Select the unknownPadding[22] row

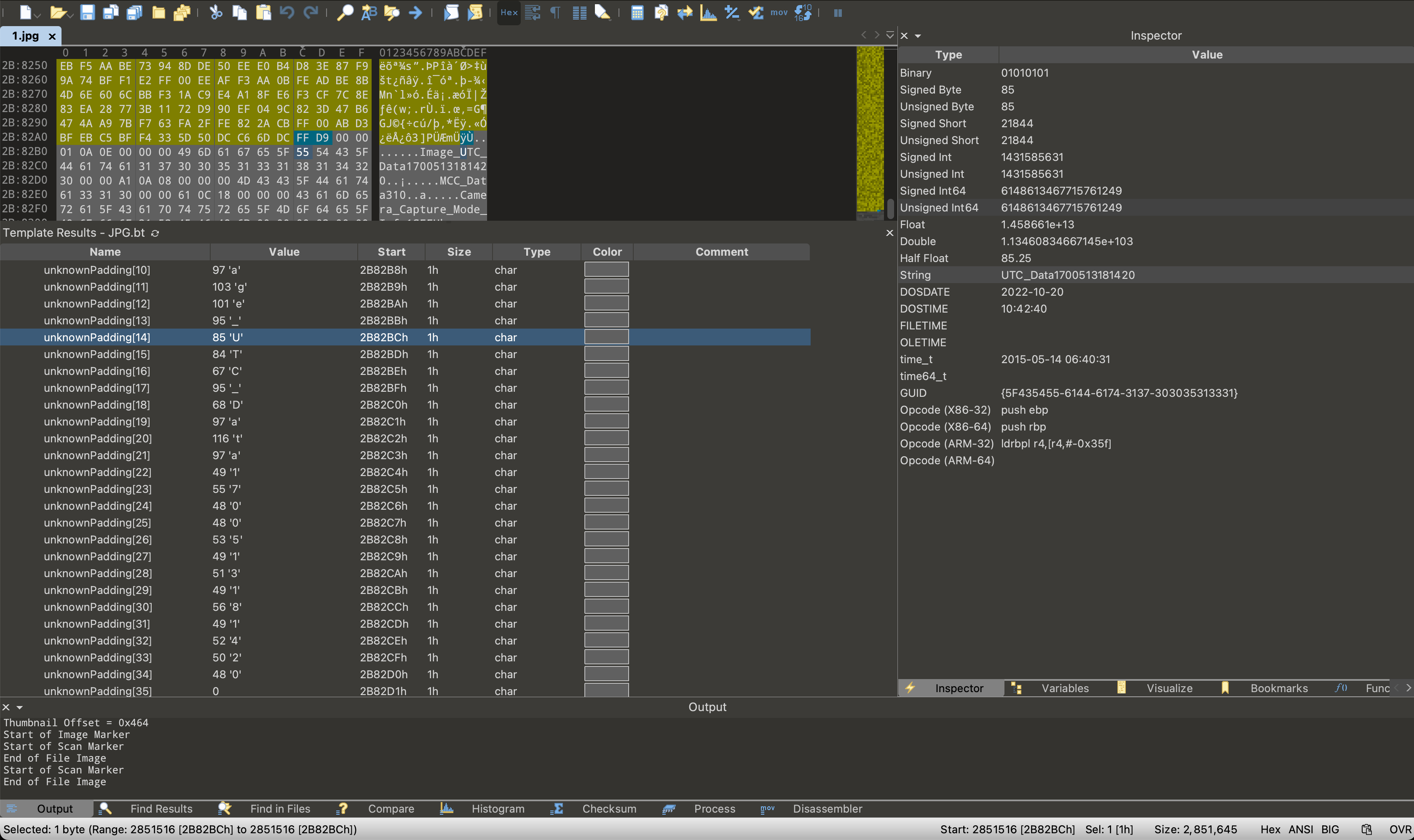coord(97,472)
